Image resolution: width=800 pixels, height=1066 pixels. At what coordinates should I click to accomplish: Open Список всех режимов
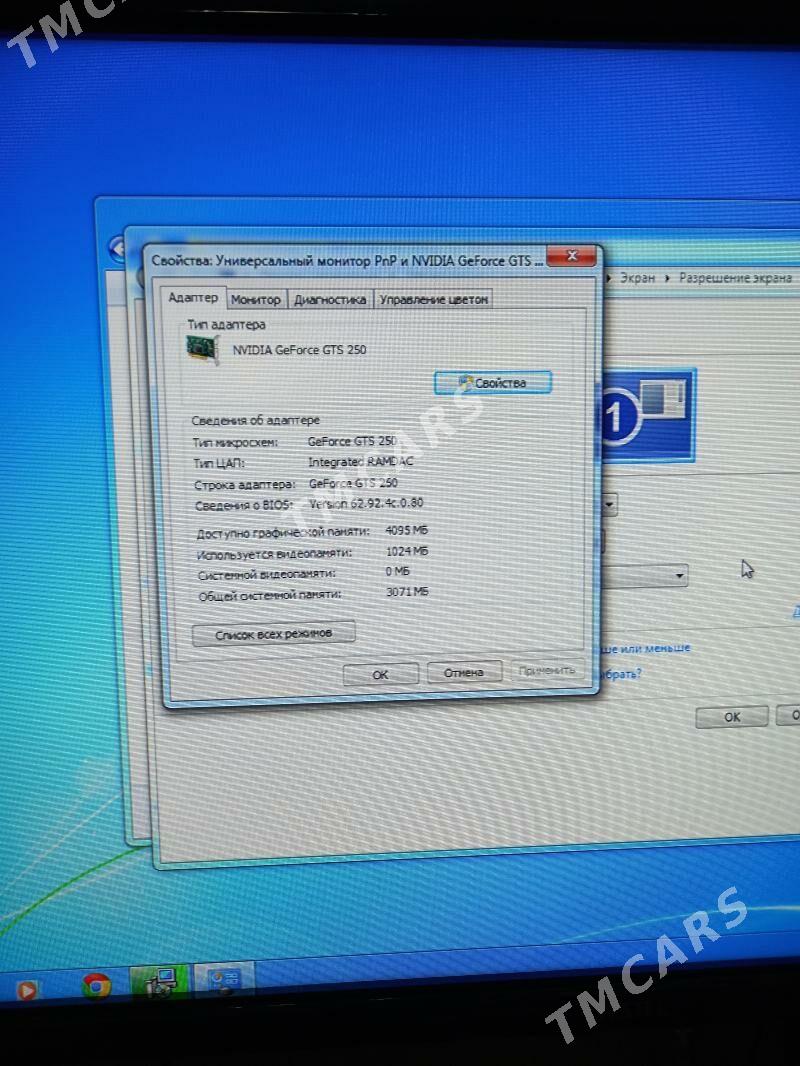[273, 634]
